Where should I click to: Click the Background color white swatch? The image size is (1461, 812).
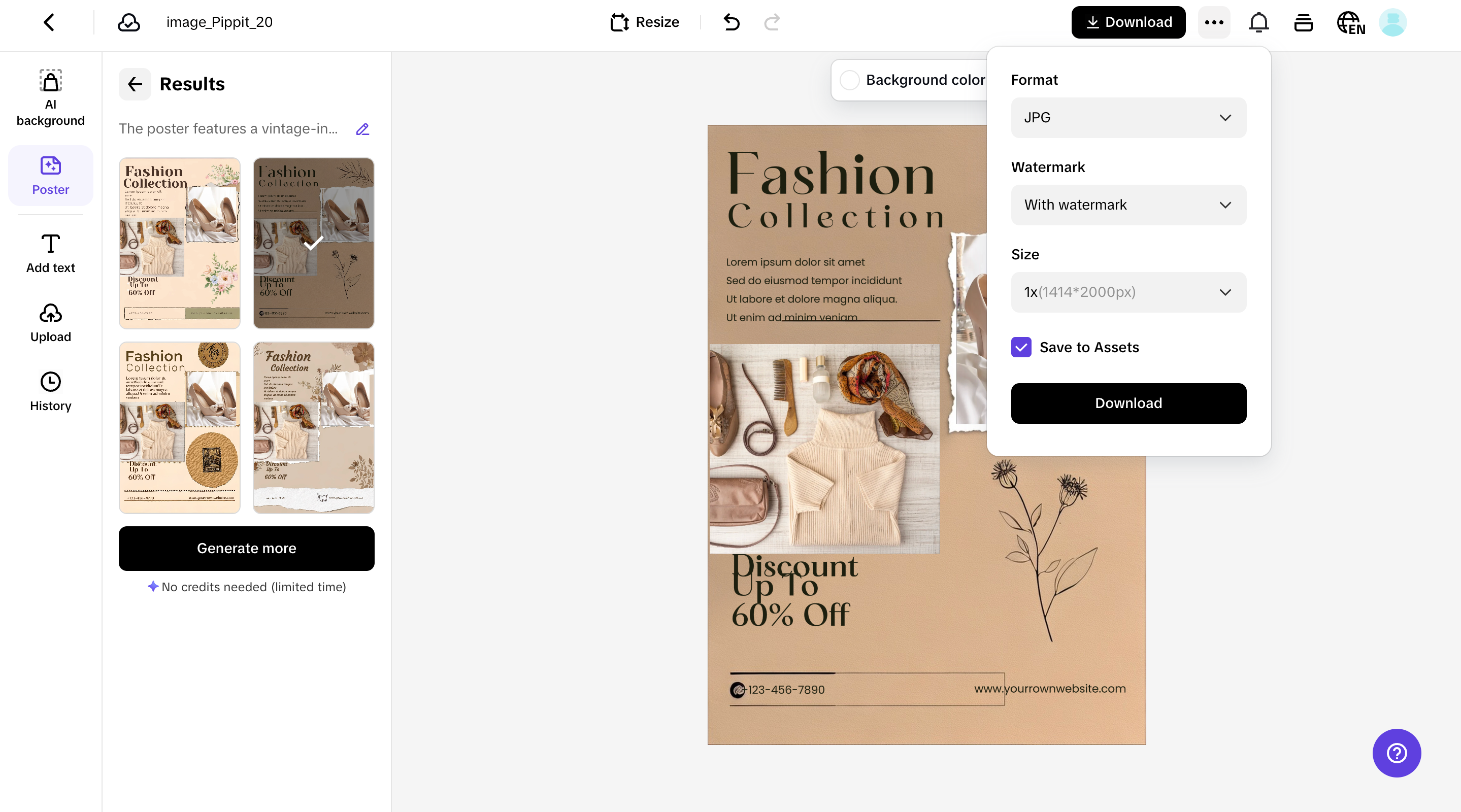pyautogui.click(x=850, y=80)
